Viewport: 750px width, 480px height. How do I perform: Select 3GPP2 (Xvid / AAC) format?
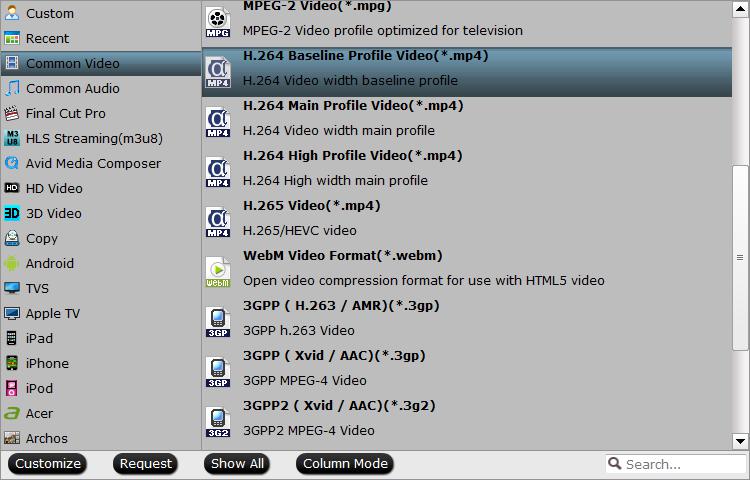[x=339, y=406]
